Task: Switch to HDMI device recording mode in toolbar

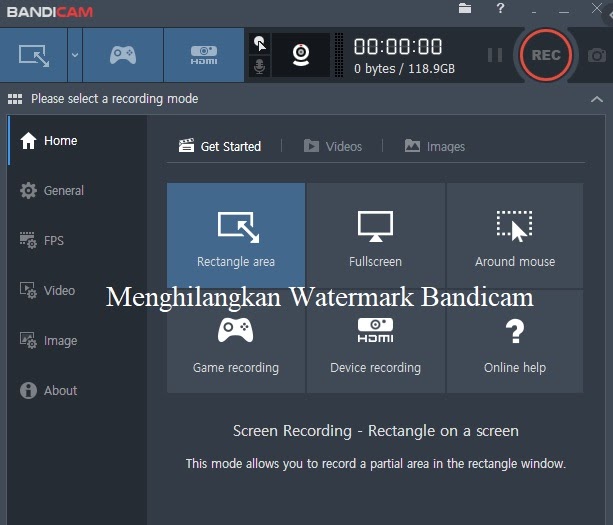Action: pyautogui.click(x=204, y=55)
